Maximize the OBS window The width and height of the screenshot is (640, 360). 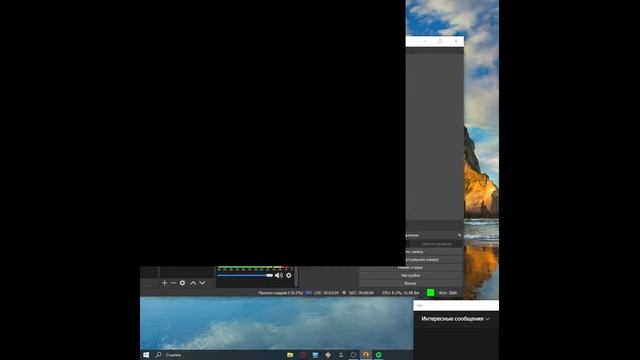[440, 41]
